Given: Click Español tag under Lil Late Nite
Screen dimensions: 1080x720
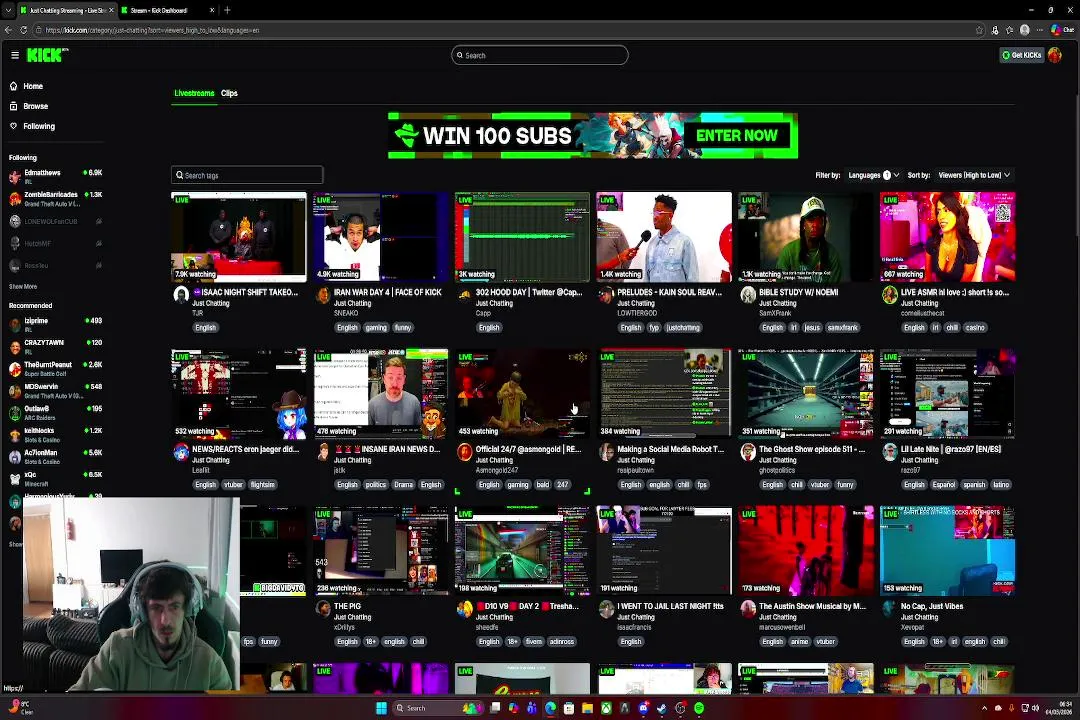Looking at the screenshot, I should [944, 485].
